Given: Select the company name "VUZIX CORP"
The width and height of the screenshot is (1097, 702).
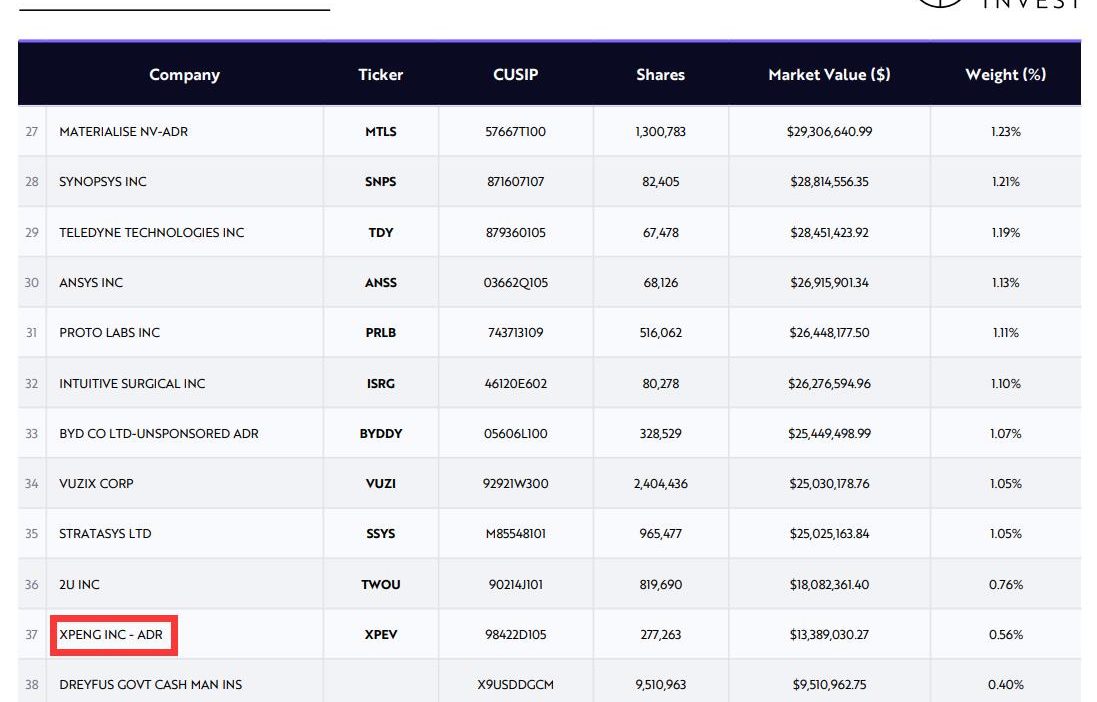Looking at the screenshot, I should (x=96, y=484).
